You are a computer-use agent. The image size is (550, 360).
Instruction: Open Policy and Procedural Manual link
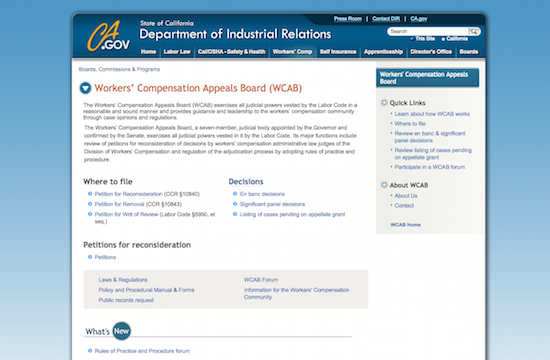click(x=135, y=290)
